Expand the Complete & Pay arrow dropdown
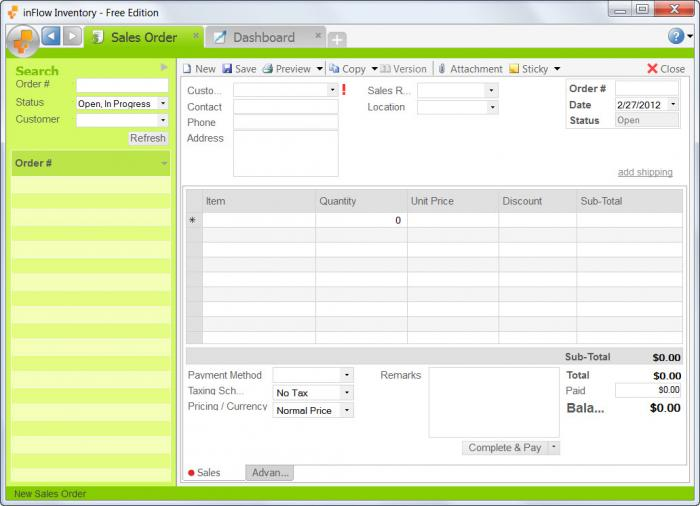Screen dimensions: 700x506 point(554,447)
